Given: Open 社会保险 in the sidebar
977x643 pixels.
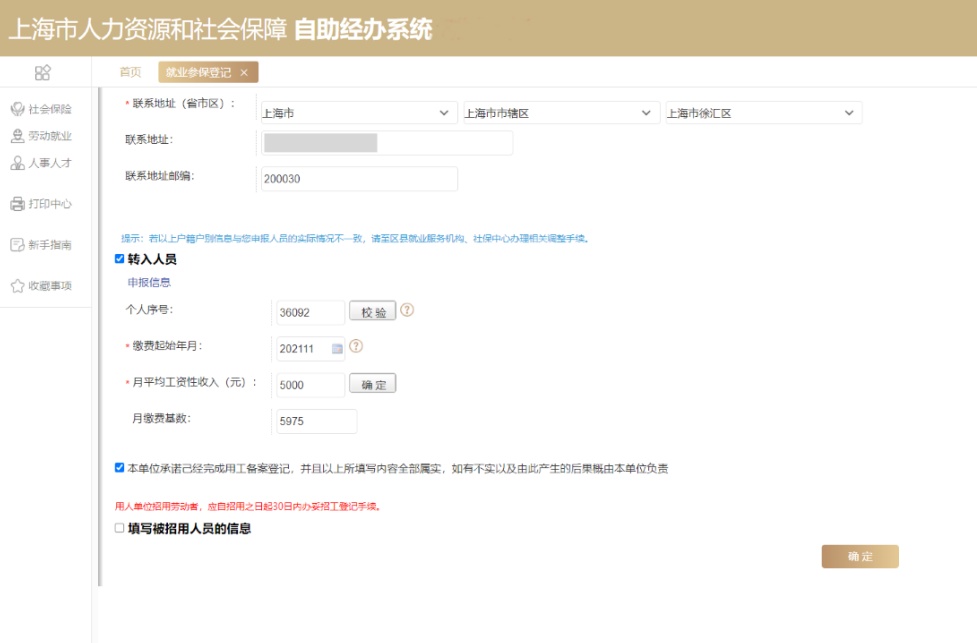Looking at the screenshot, I should 42,109.
